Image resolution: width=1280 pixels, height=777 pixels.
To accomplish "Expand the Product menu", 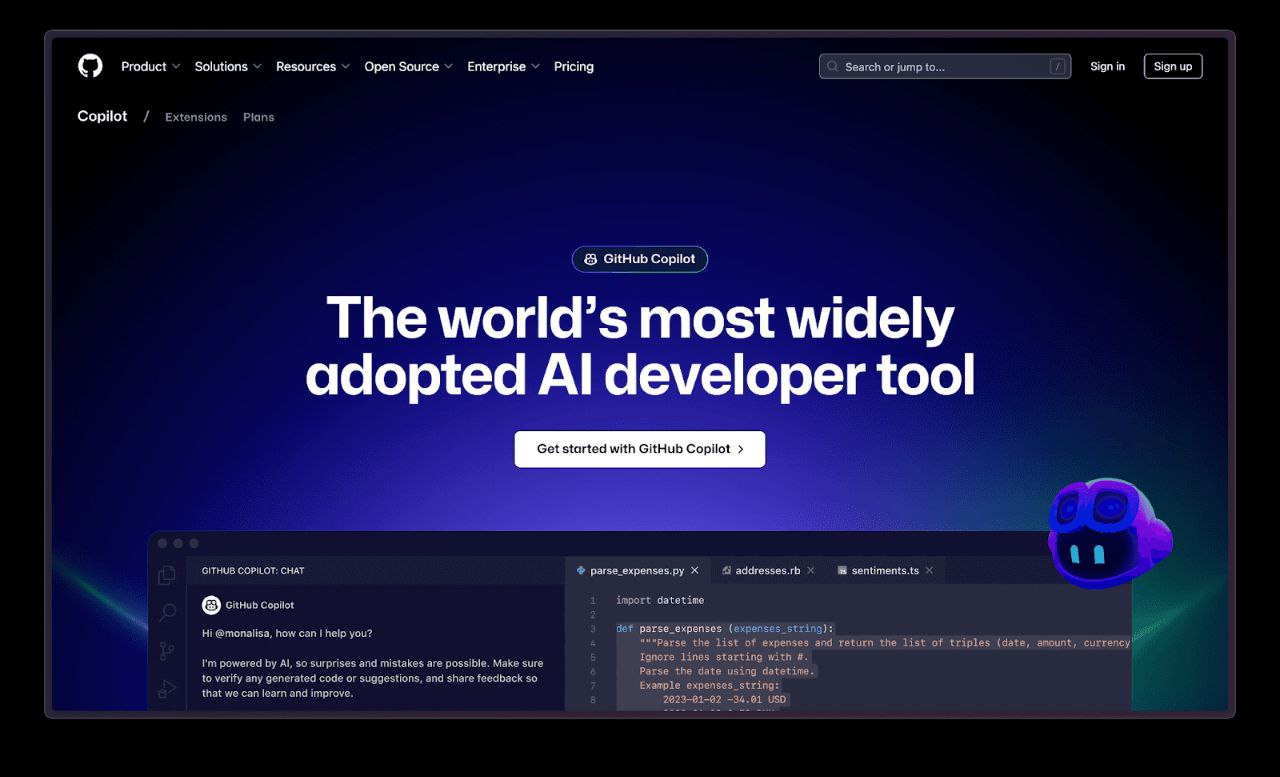I will point(151,67).
